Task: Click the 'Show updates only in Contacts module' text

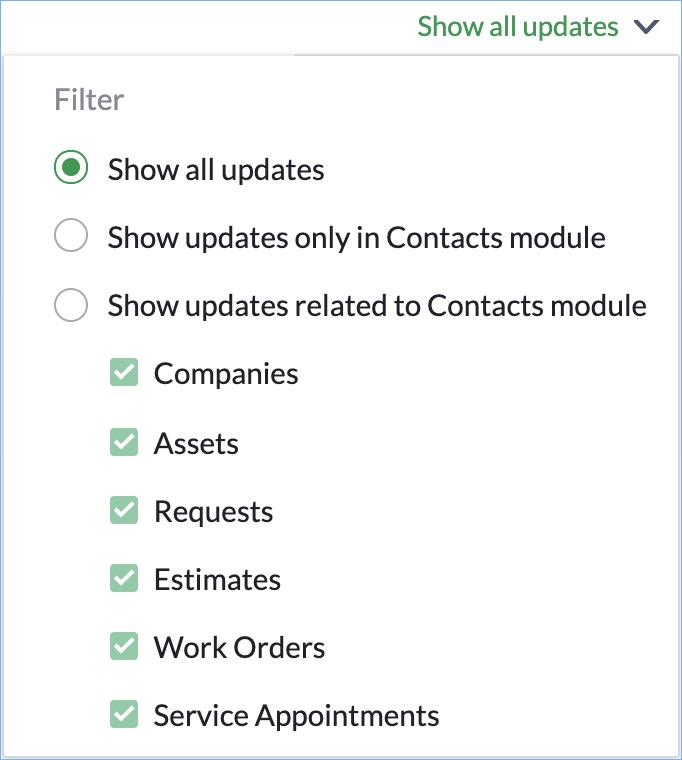Action: [356, 237]
